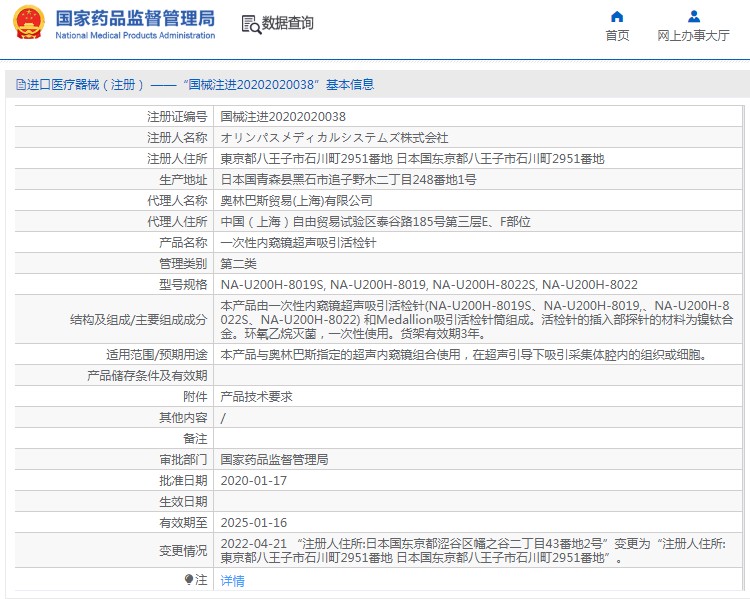750x599 pixels.
Task: Click the 注册人名称 row label
Action: [177, 138]
